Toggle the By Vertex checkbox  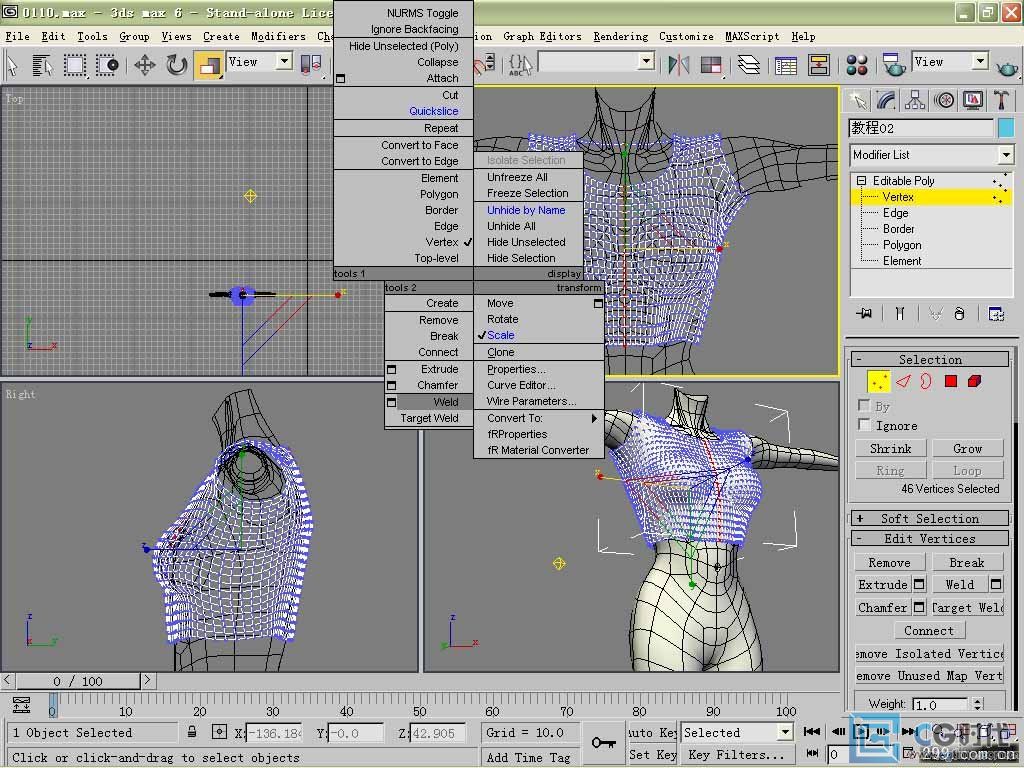click(864, 406)
